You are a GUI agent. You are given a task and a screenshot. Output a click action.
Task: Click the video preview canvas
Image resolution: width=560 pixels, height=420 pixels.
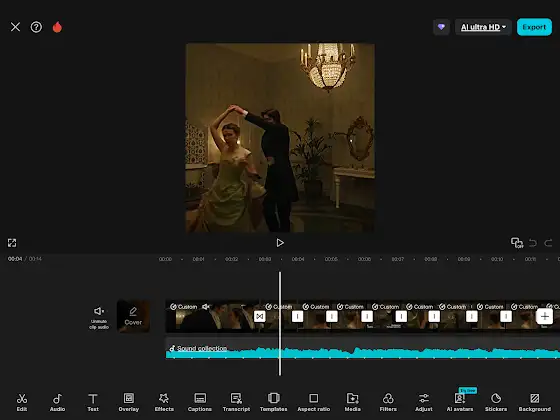280,138
